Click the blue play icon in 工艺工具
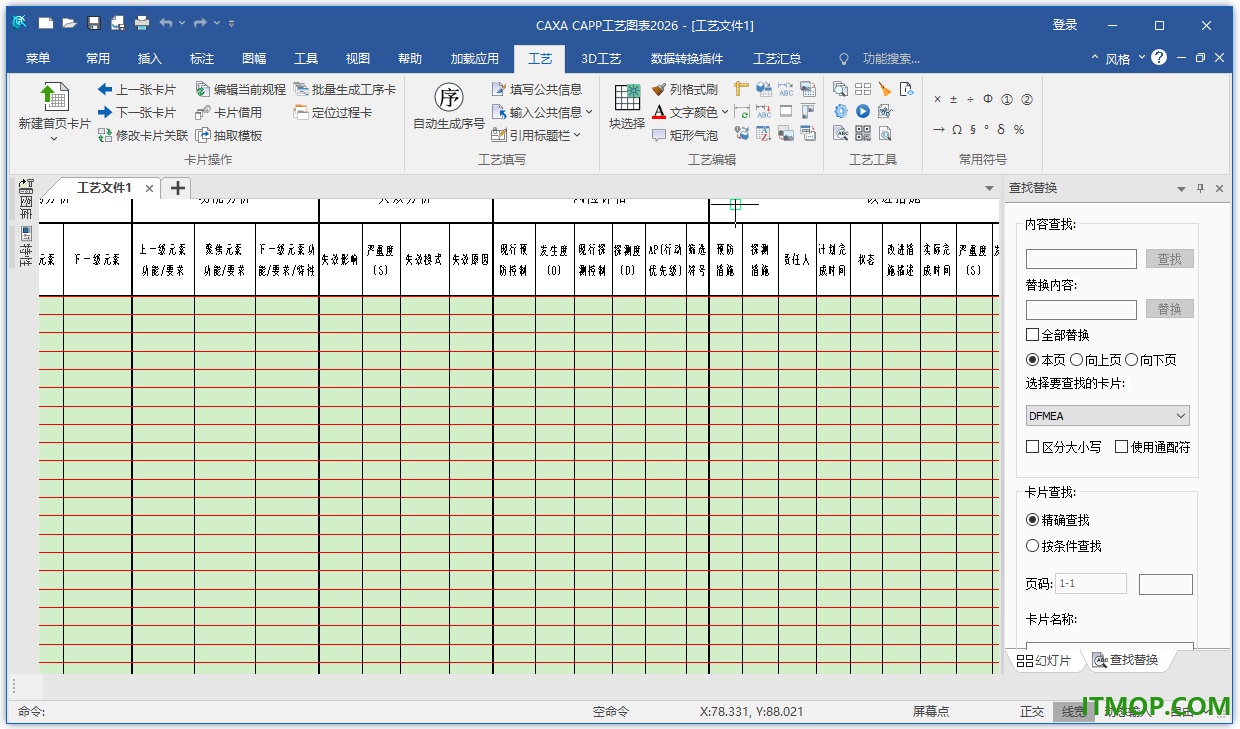This screenshot has height=729, width=1240. 863,111
